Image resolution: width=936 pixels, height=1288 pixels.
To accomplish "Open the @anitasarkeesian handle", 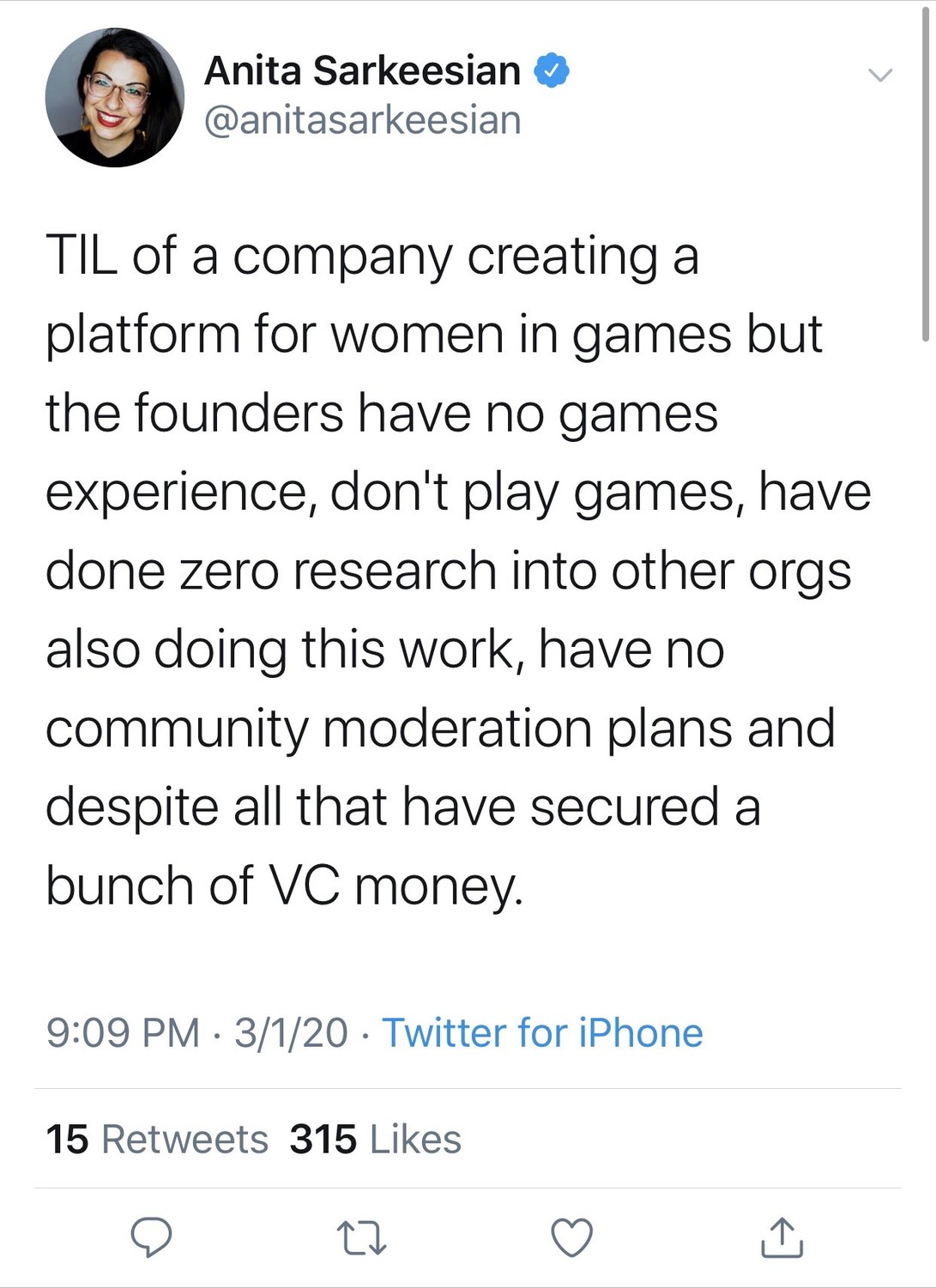I will coord(362,120).
